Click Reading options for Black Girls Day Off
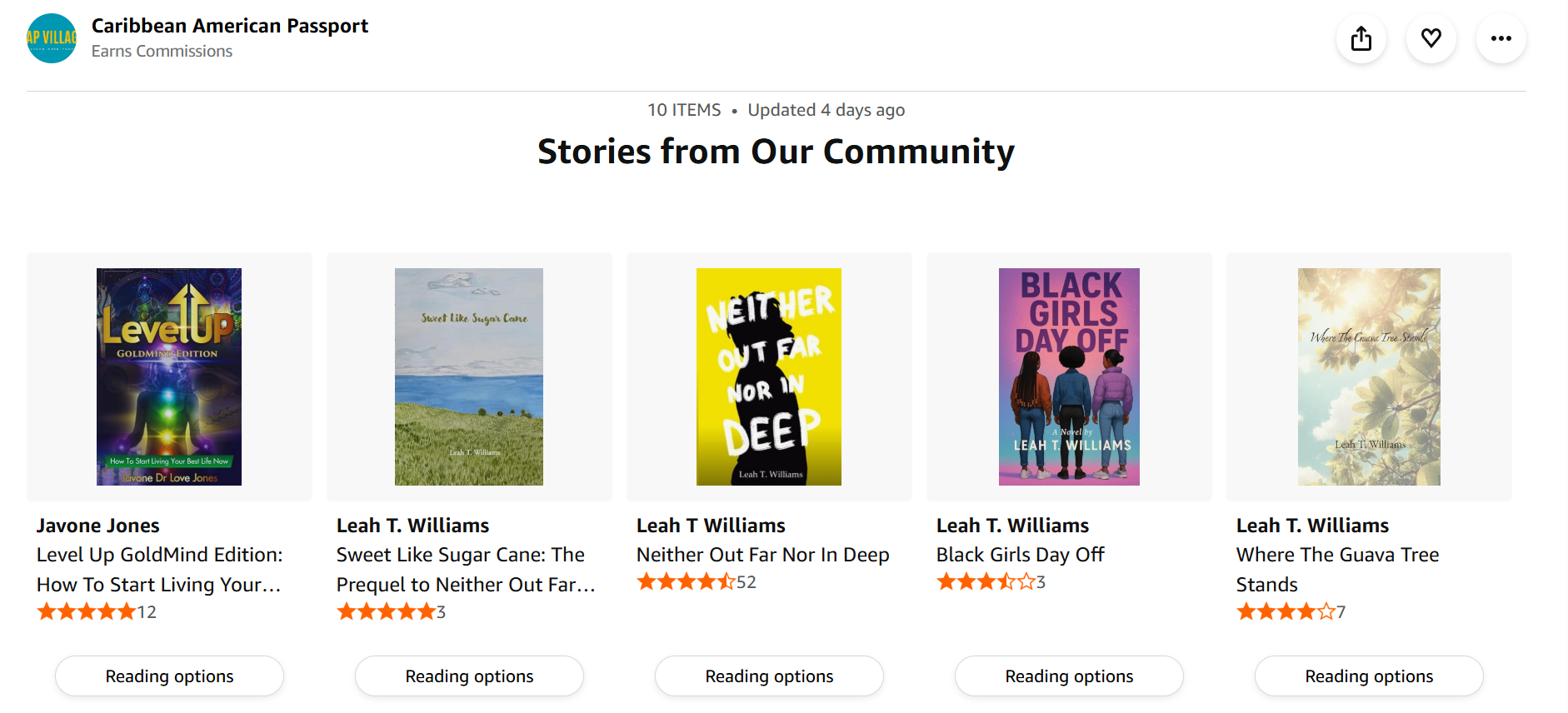 [1069, 676]
